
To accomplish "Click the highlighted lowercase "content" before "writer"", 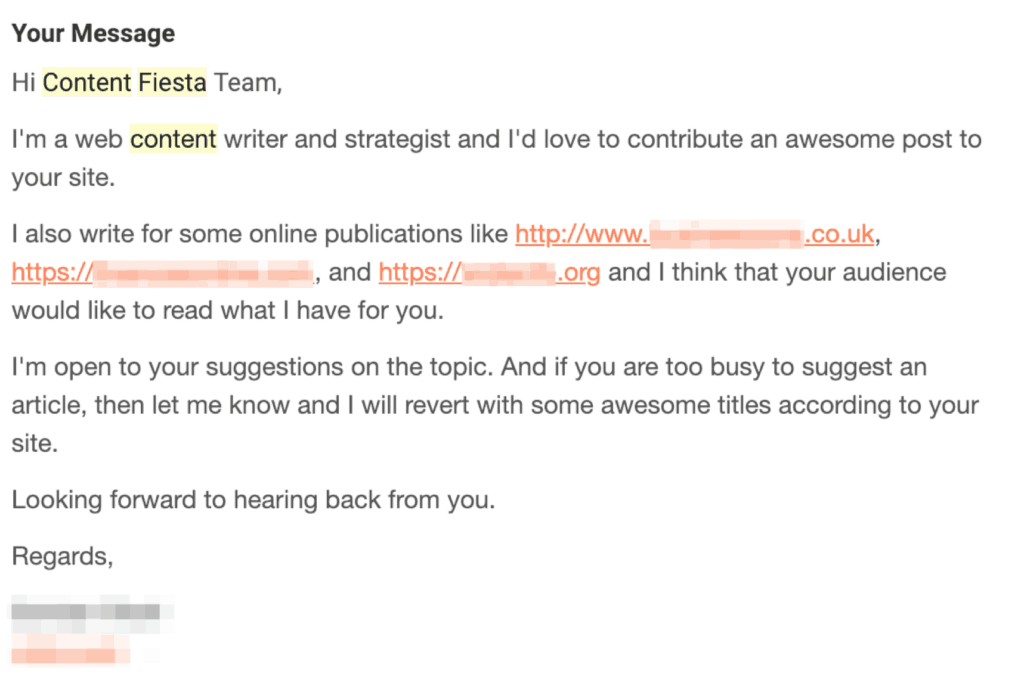I will pyautogui.click(x=173, y=139).
